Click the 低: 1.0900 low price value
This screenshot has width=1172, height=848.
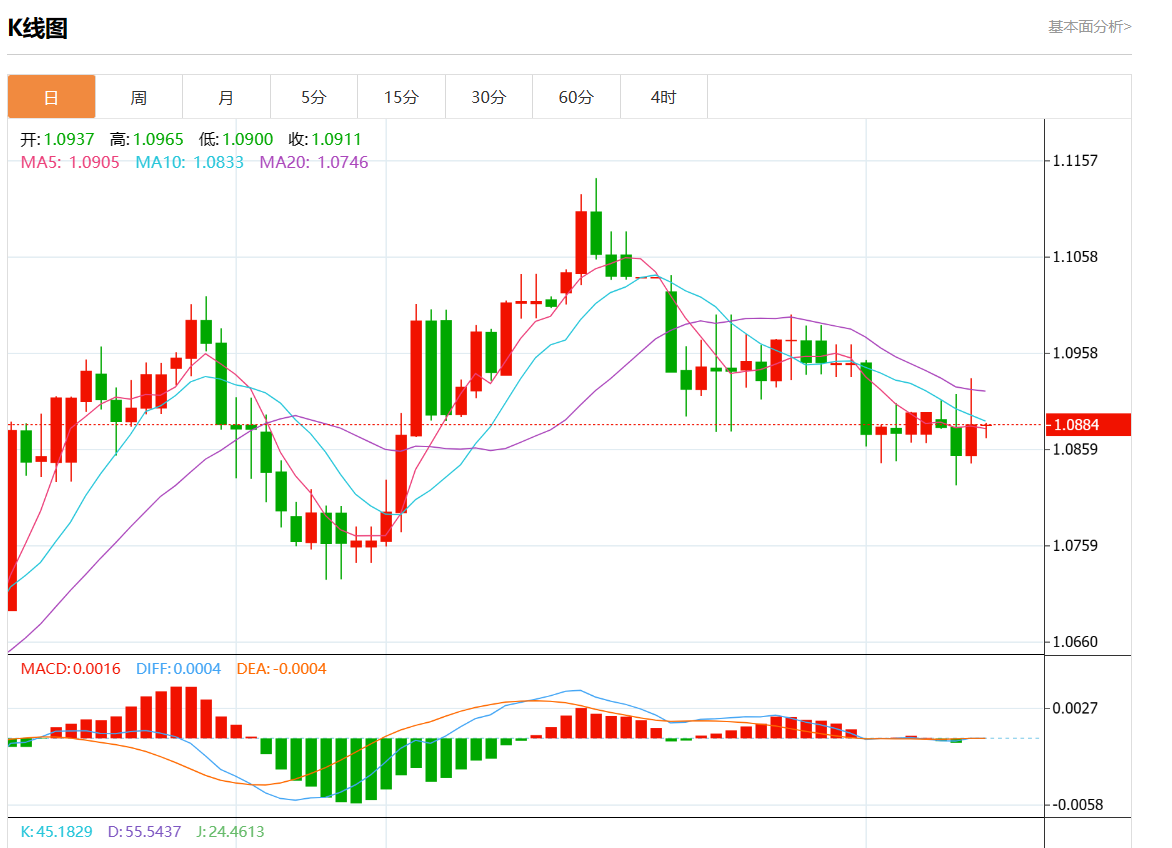point(236,139)
